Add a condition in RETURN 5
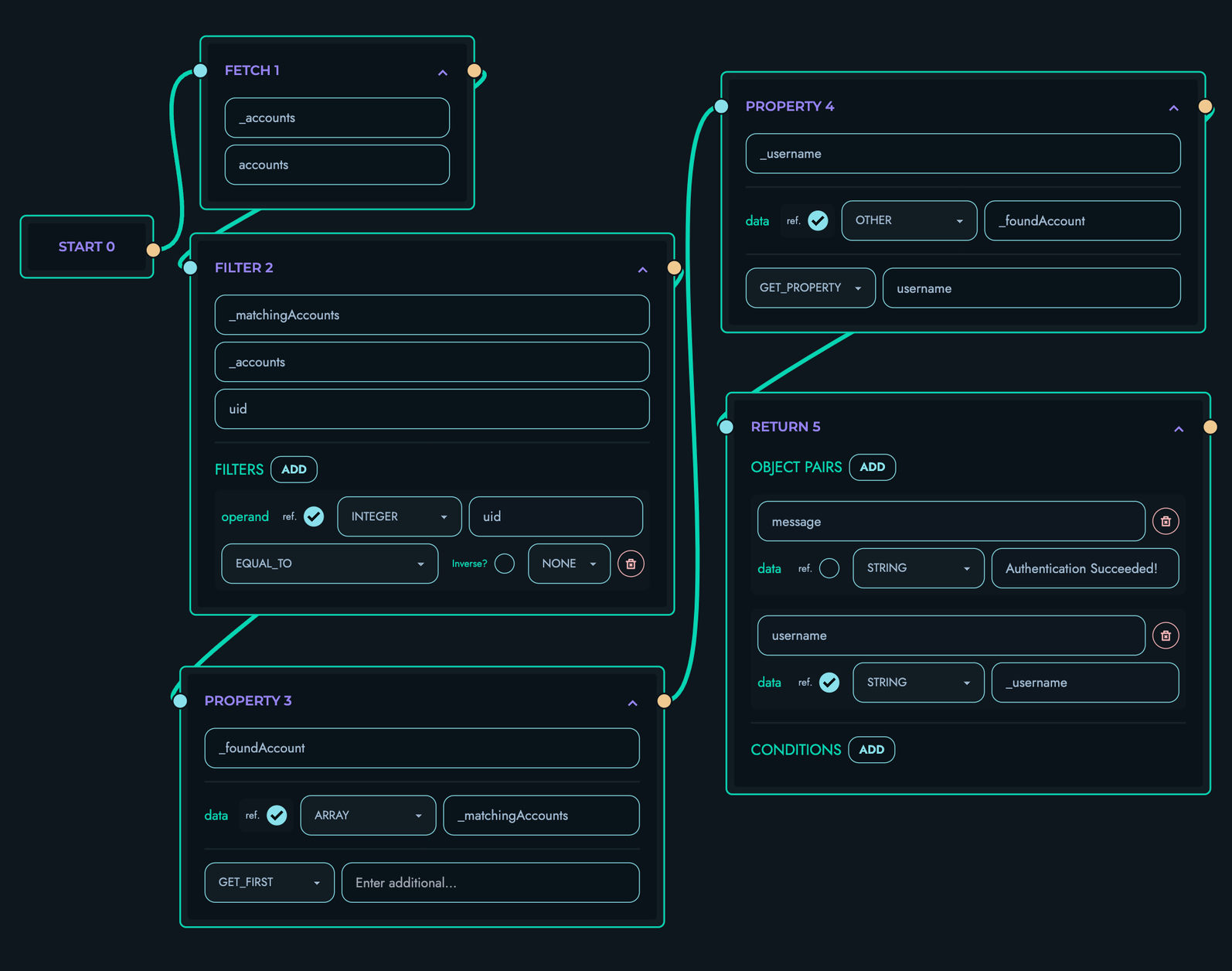Image resolution: width=1232 pixels, height=971 pixels. coord(871,750)
